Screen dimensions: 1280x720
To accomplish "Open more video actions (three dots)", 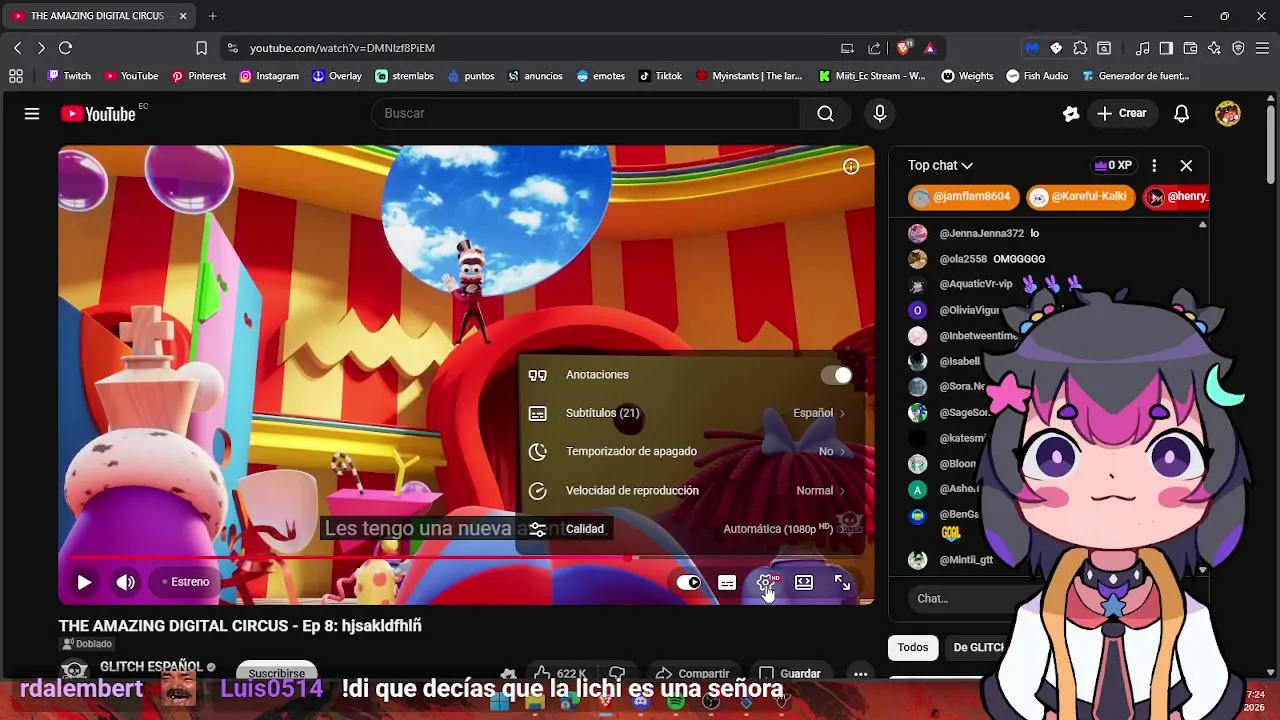I will coord(860,673).
